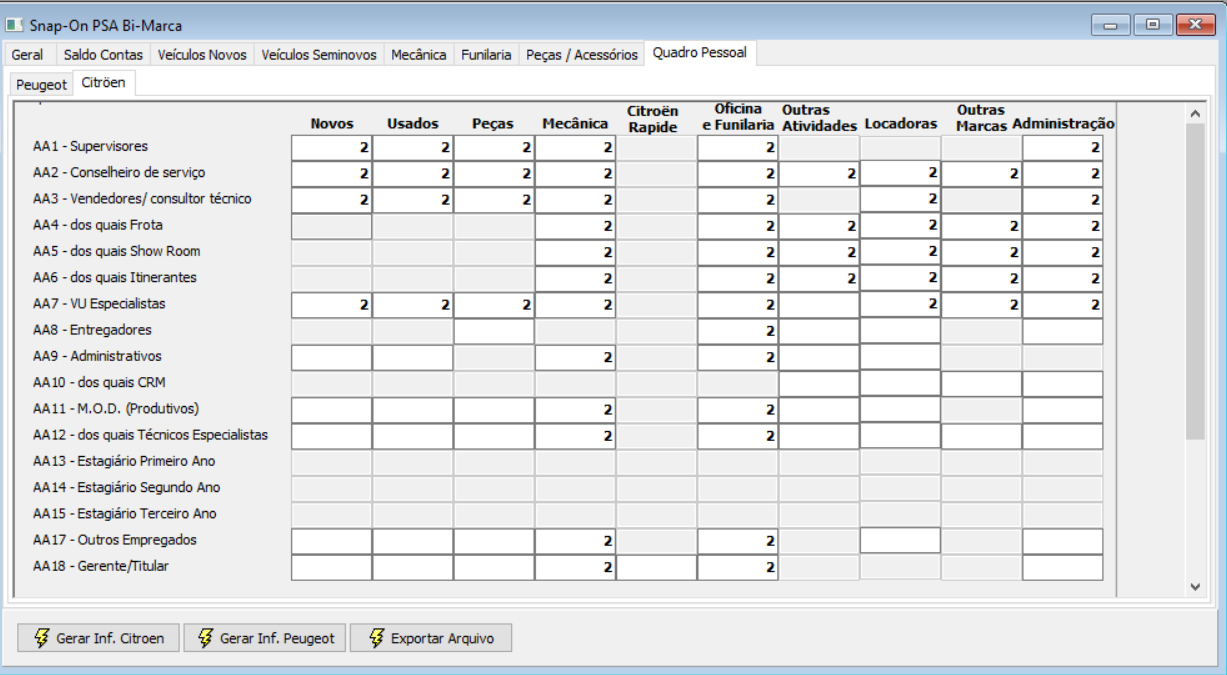
Task: Edit AA12 Técnicos Especialistas Usados field
Action: pos(412,436)
